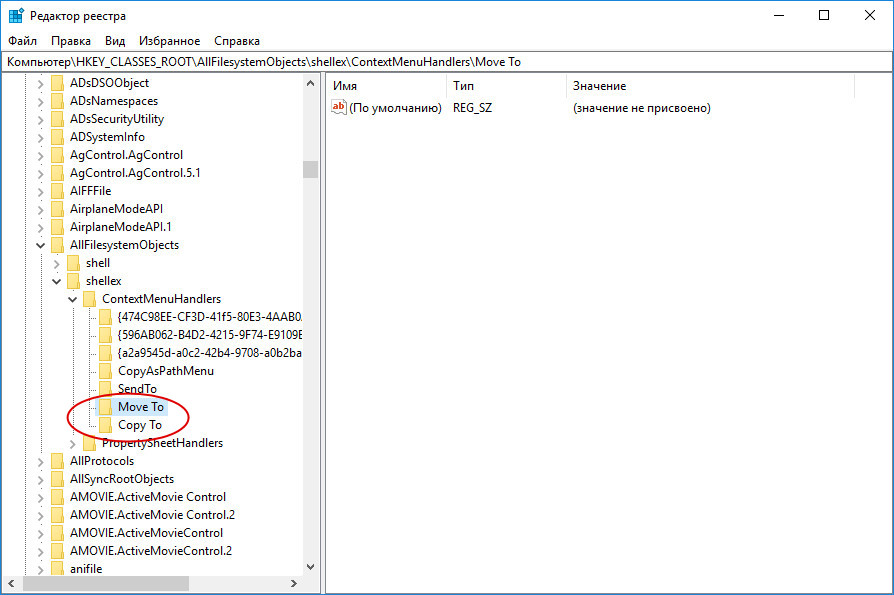This screenshot has height=595, width=894.
Task: Collapse the AllFilesystemObjects key
Action: coord(40,246)
